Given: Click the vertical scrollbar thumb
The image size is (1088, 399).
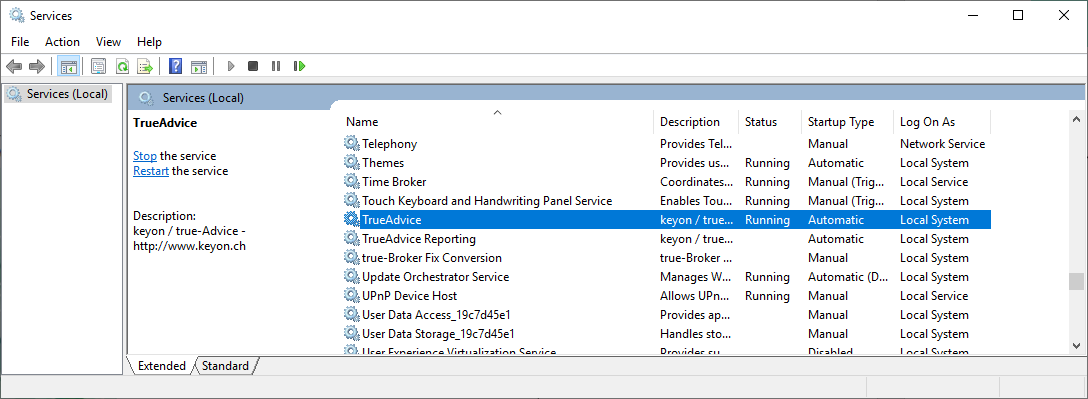Looking at the screenshot, I should (1076, 281).
